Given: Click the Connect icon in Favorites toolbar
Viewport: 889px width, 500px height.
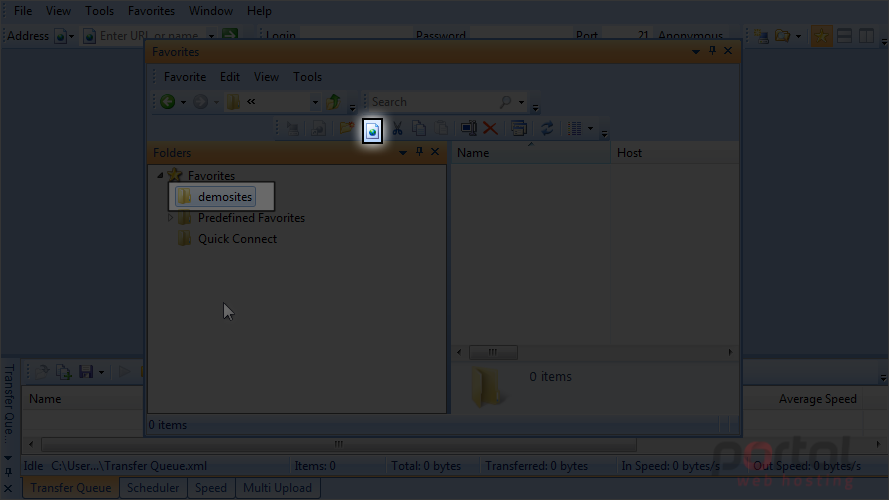Looking at the screenshot, I should coord(293,128).
